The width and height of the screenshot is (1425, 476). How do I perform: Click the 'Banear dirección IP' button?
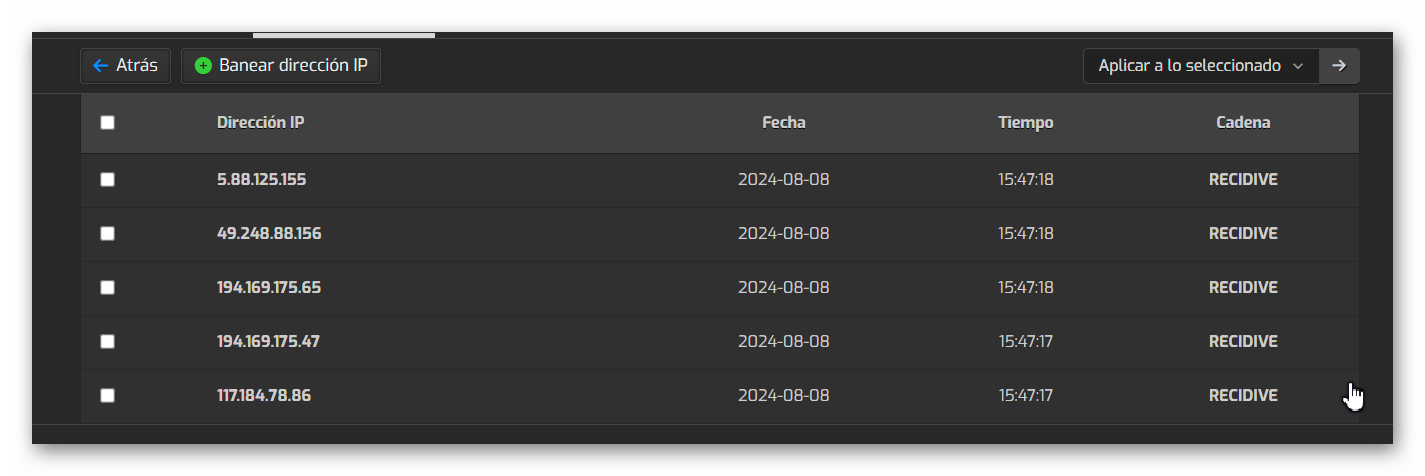(x=281, y=66)
